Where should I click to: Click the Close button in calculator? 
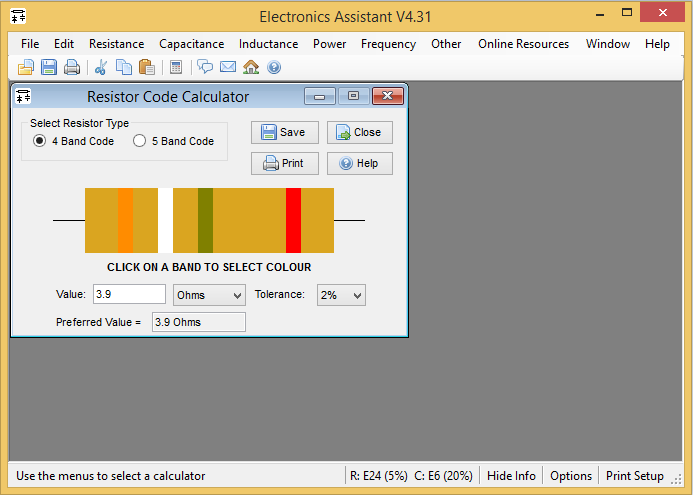[360, 132]
